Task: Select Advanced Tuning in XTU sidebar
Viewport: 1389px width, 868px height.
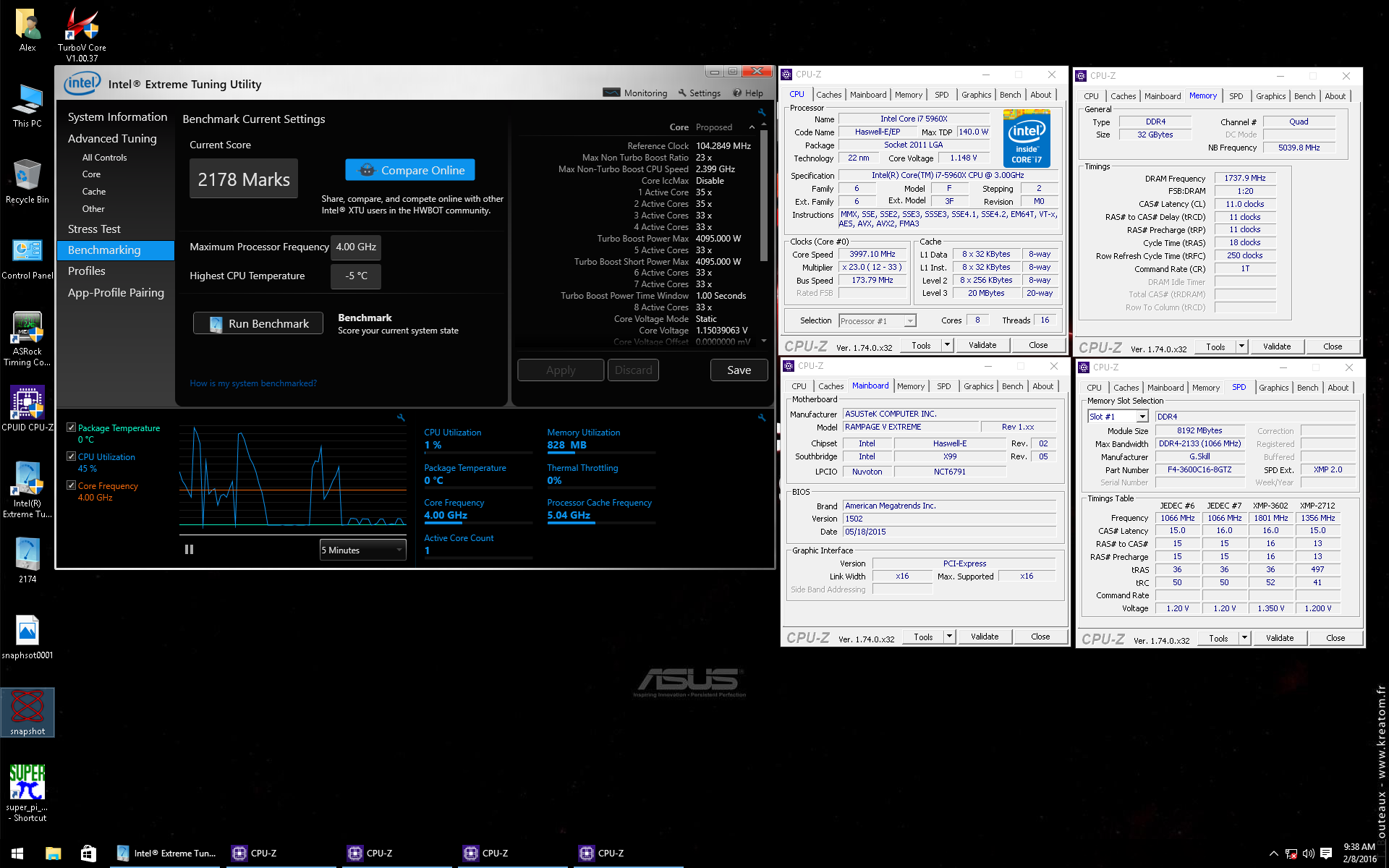Action: point(112,138)
